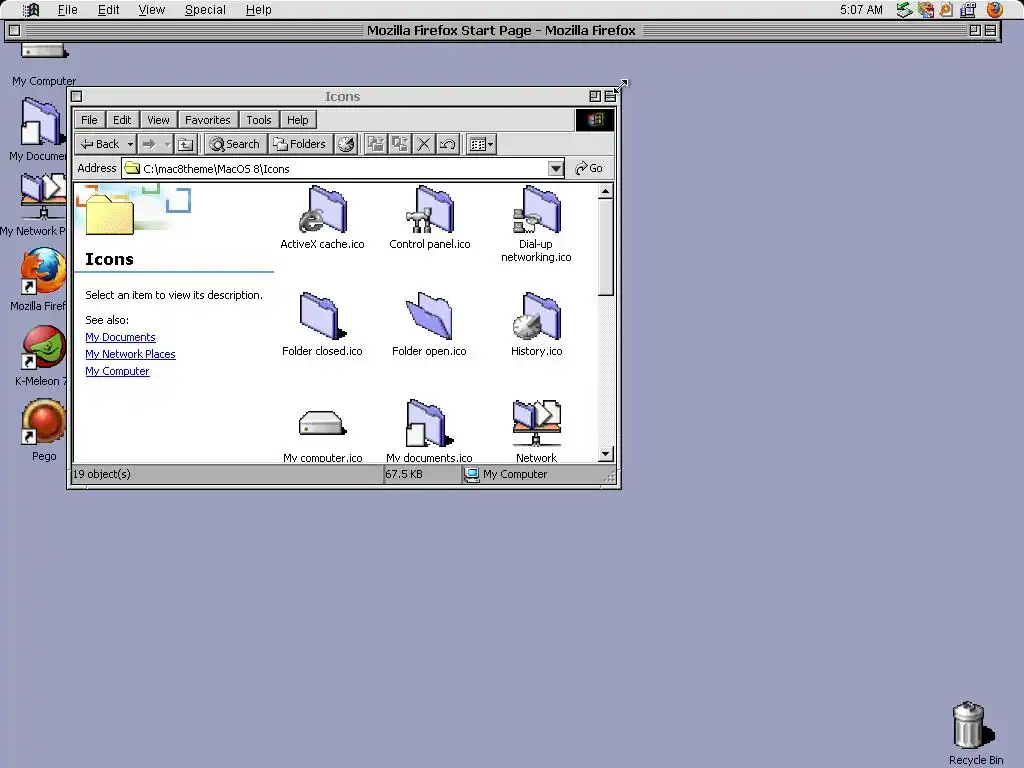Click the Move To toolbar icon
The image size is (1024, 768).
(376, 144)
